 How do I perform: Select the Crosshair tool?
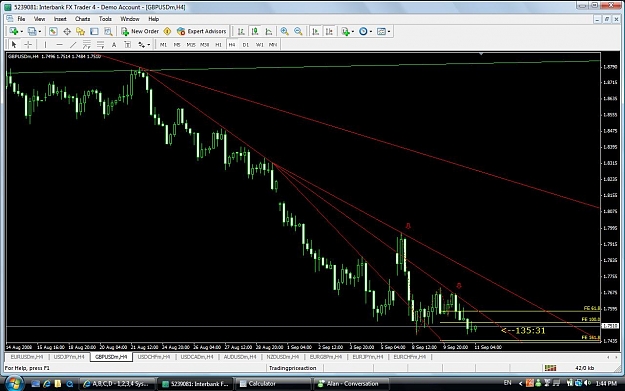[x=28, y=45]
